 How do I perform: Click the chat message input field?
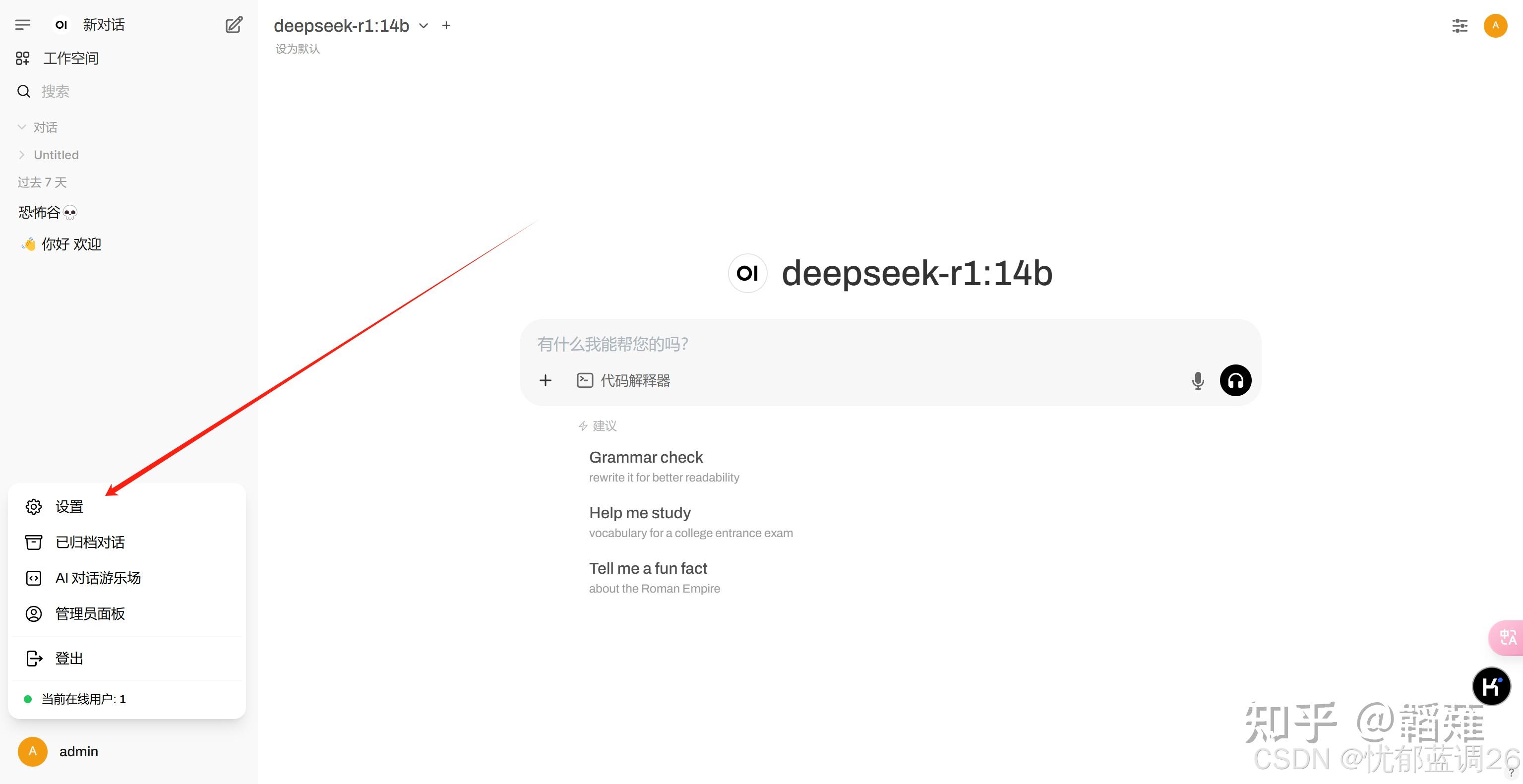(x=828, y=344)
